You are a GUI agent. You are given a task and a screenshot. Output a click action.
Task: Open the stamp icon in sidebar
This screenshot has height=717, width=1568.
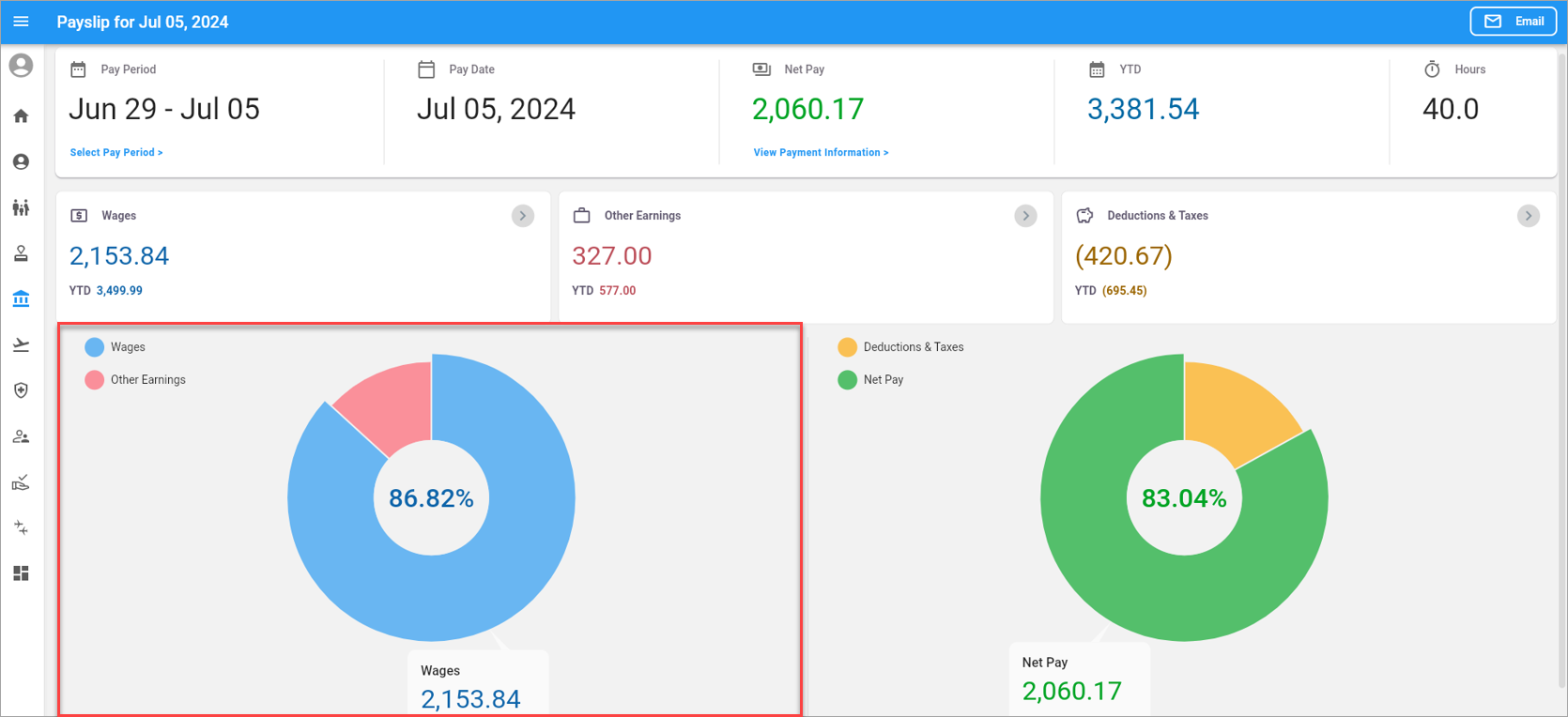point(21,253)
